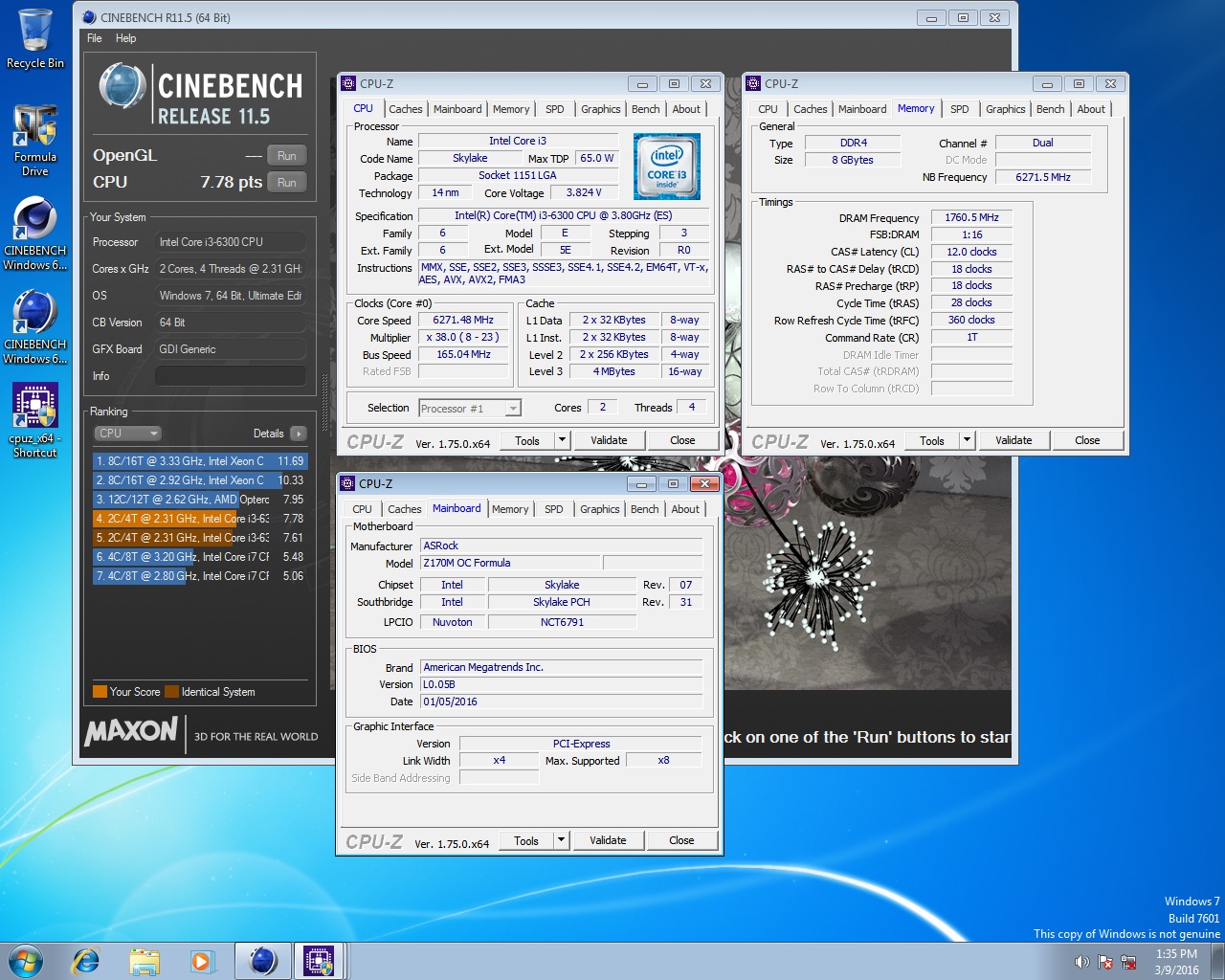Switch to the SPD tab in the CPU-Z Memory window
Screen dimensions: 1225x980
(x=960, y=109)
